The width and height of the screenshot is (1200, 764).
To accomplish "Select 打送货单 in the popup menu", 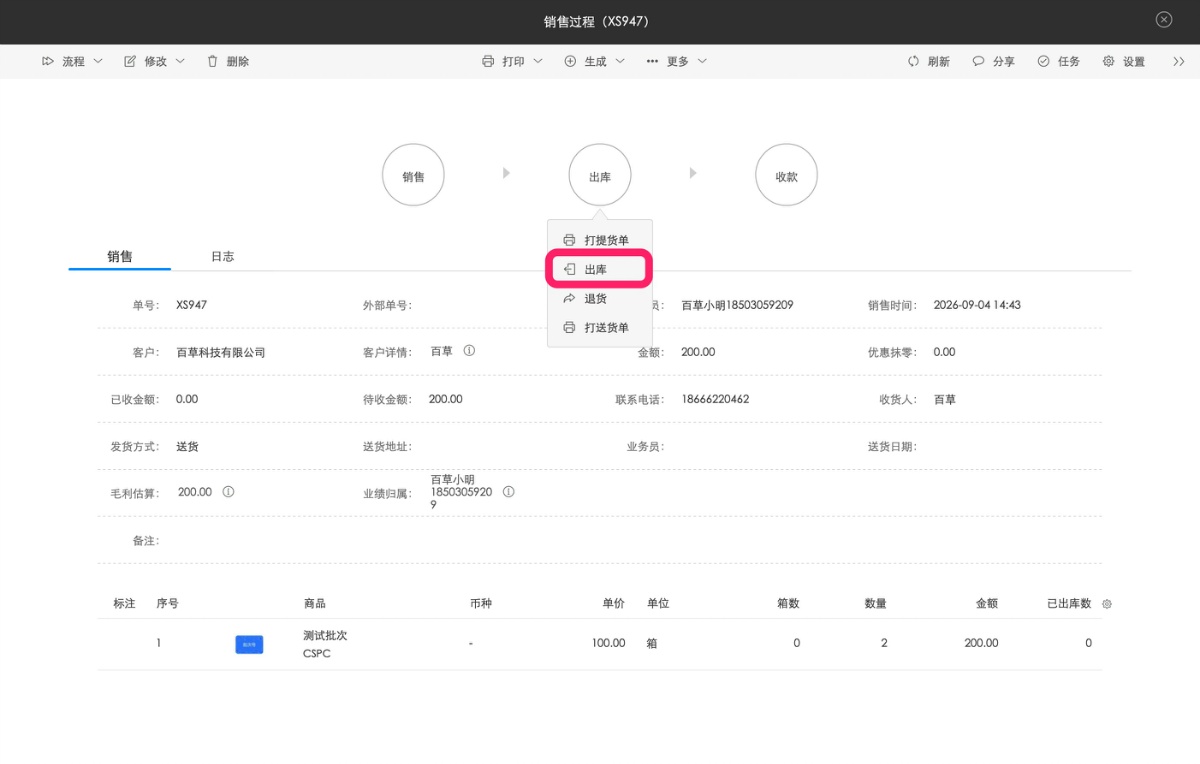I will (599, 327).
